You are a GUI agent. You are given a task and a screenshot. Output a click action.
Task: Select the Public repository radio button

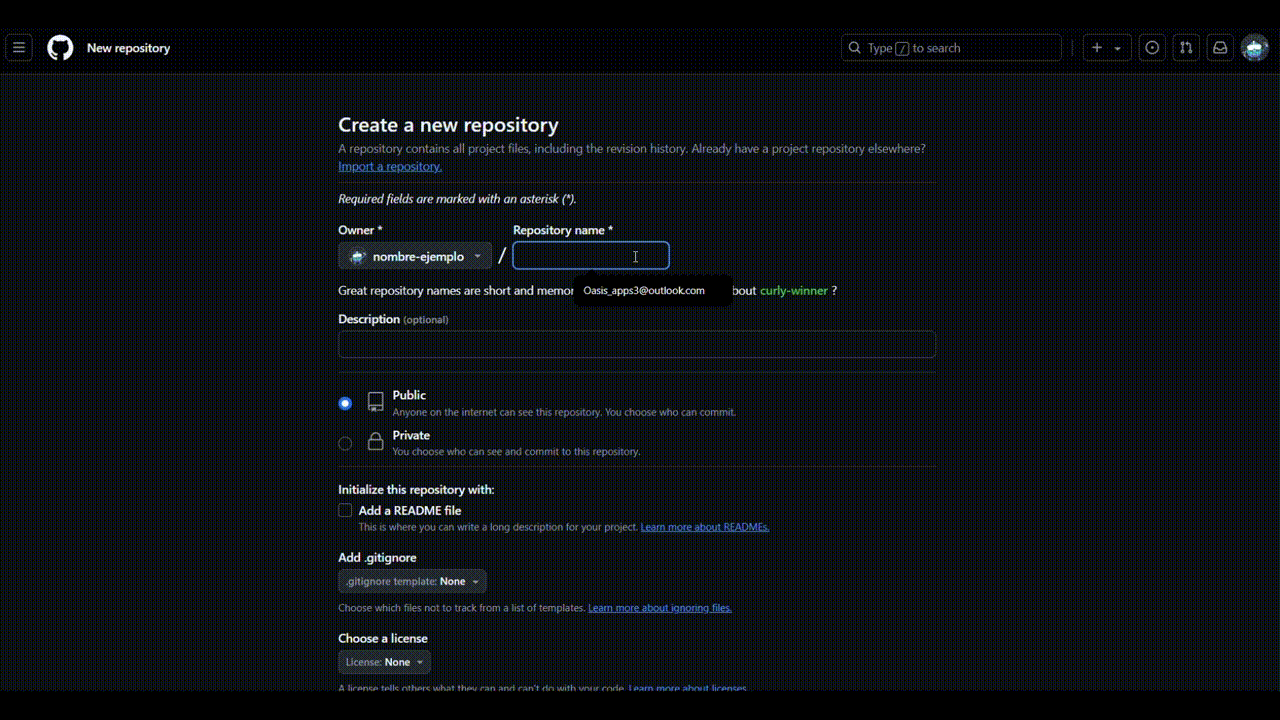(345, 403)
